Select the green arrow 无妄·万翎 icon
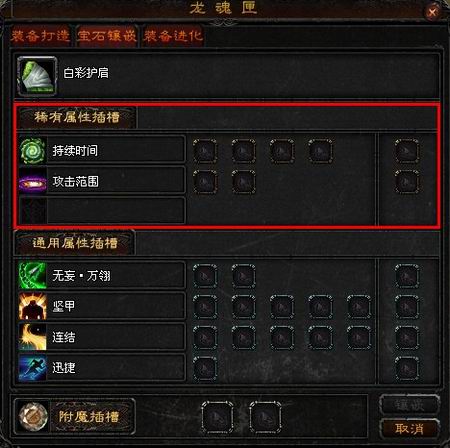Viewport: 450px width, 448px height. tap(32, 275)
